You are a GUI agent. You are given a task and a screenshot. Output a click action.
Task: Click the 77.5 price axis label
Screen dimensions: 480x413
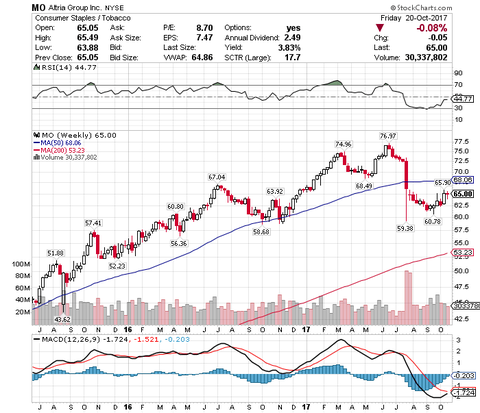coord(462,141)
